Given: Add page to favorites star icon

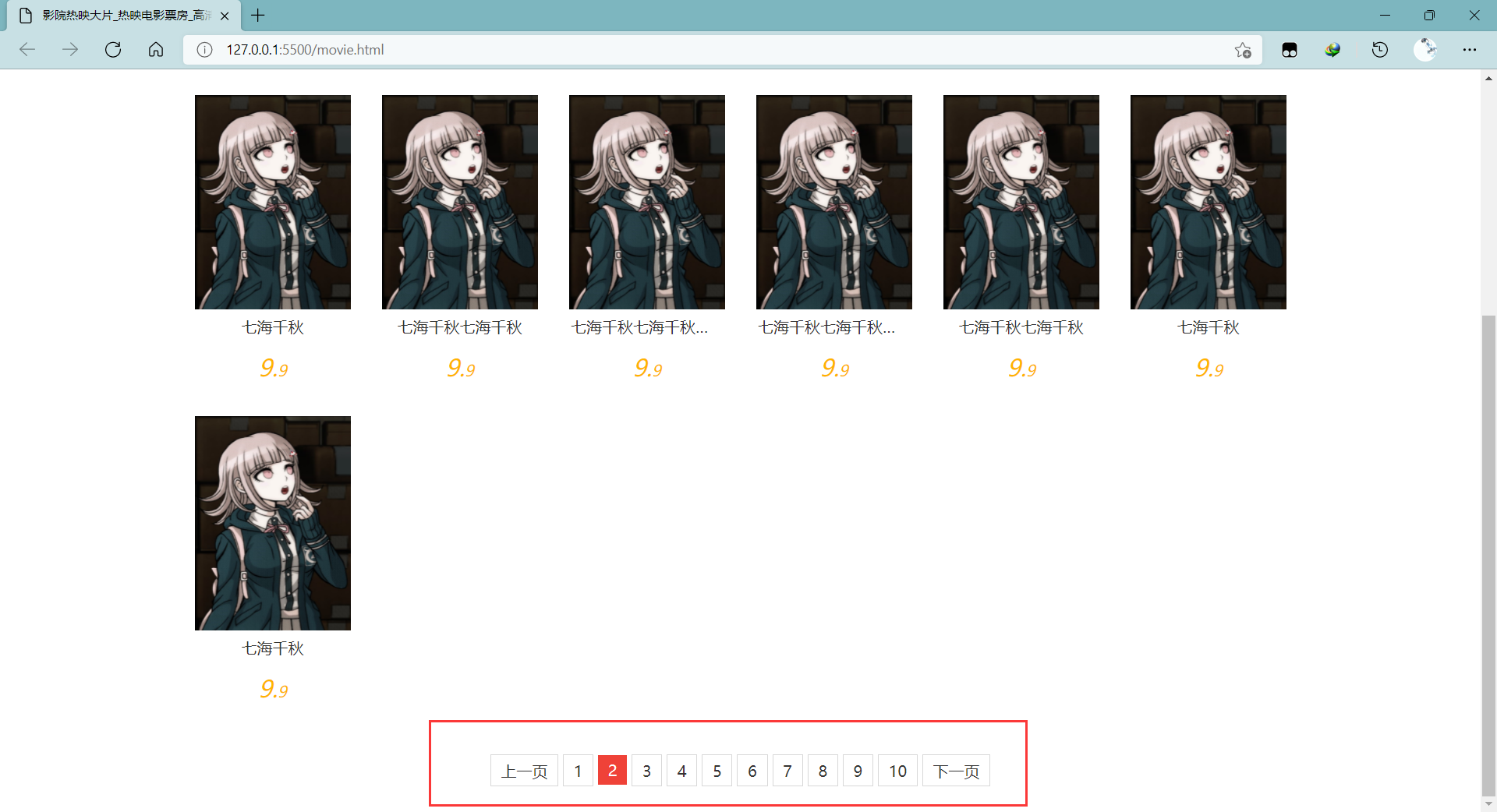Looking at the screenshot, I should tap(1243, 50).
